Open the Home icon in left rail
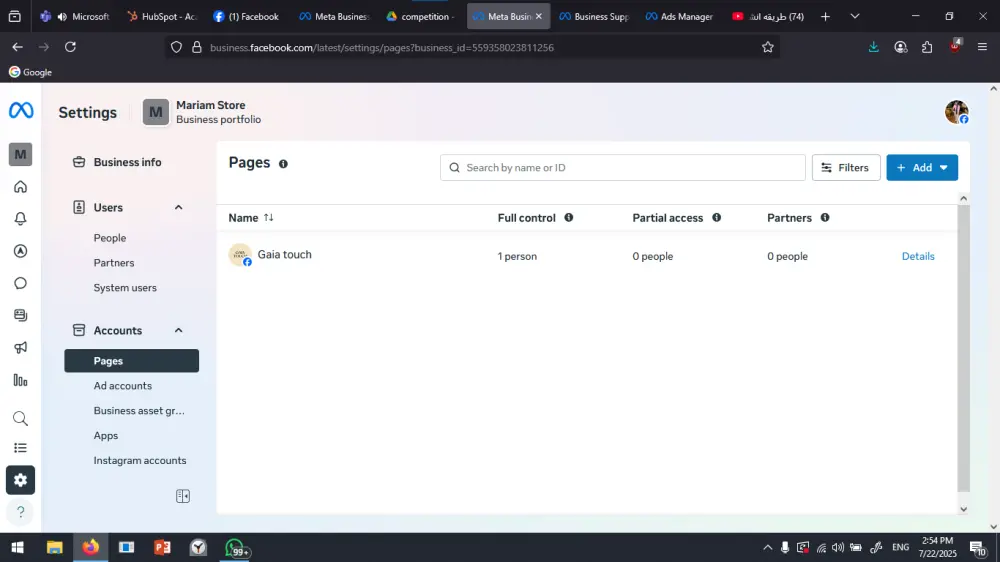1000x562 pixels. (x=20, y=187)
